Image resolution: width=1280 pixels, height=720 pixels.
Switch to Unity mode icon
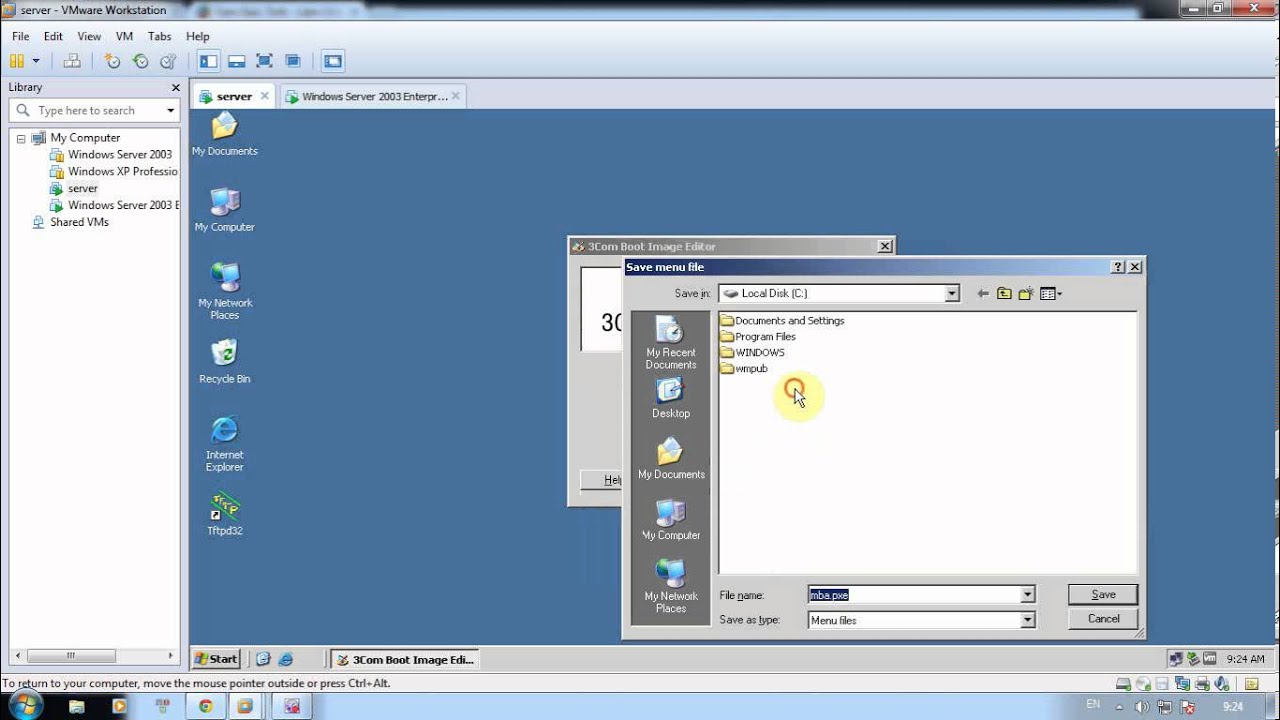292,61
